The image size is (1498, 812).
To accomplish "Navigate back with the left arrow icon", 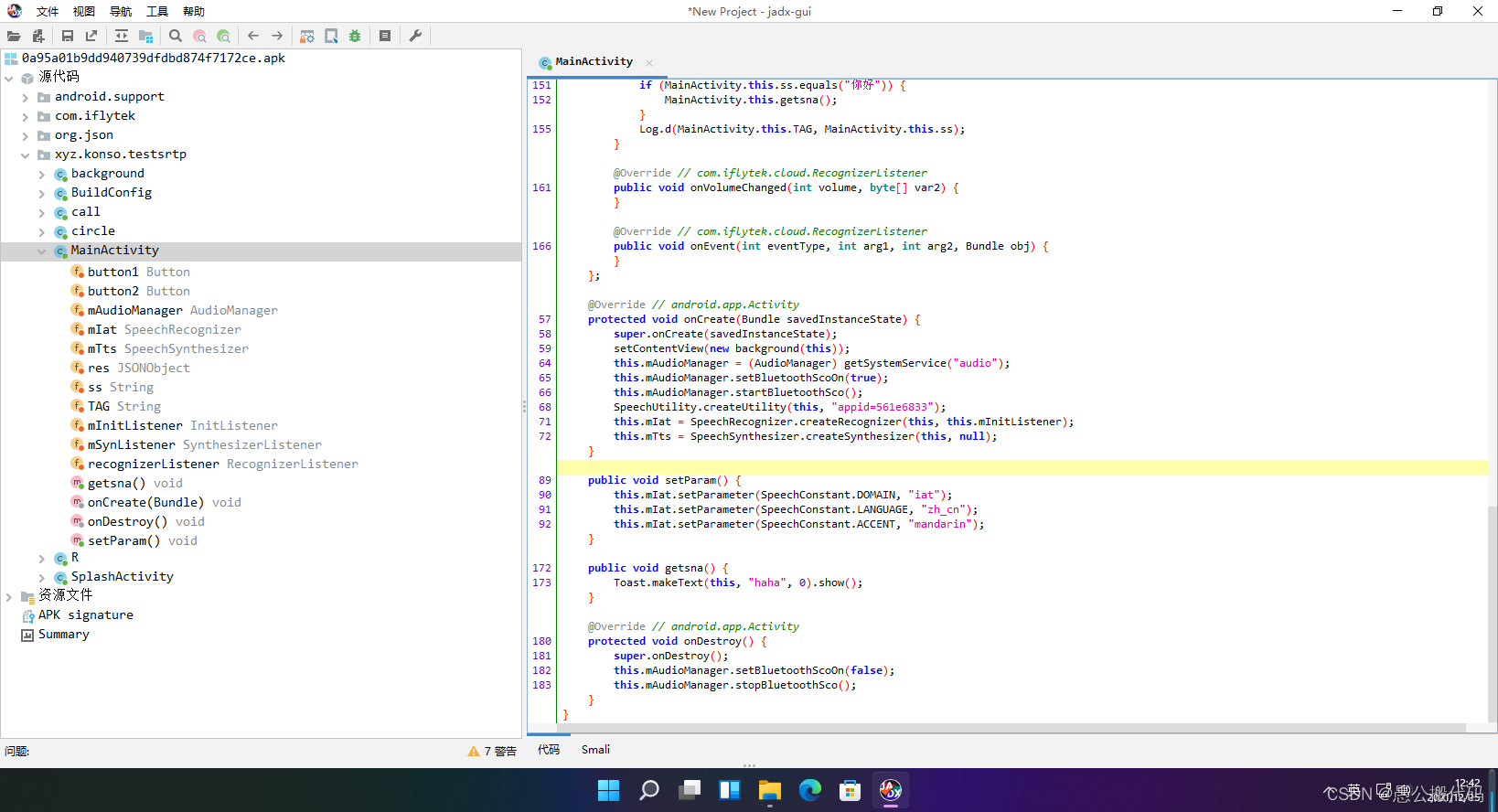I will click(x=253, y=36).
